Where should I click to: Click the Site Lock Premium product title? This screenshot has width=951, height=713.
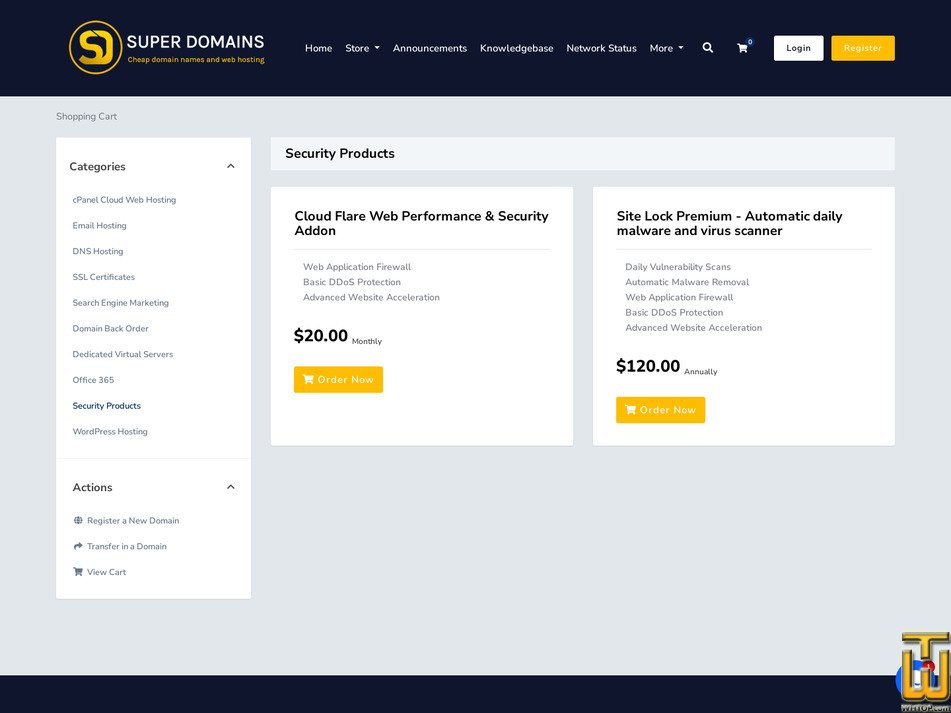pos(729,223)
